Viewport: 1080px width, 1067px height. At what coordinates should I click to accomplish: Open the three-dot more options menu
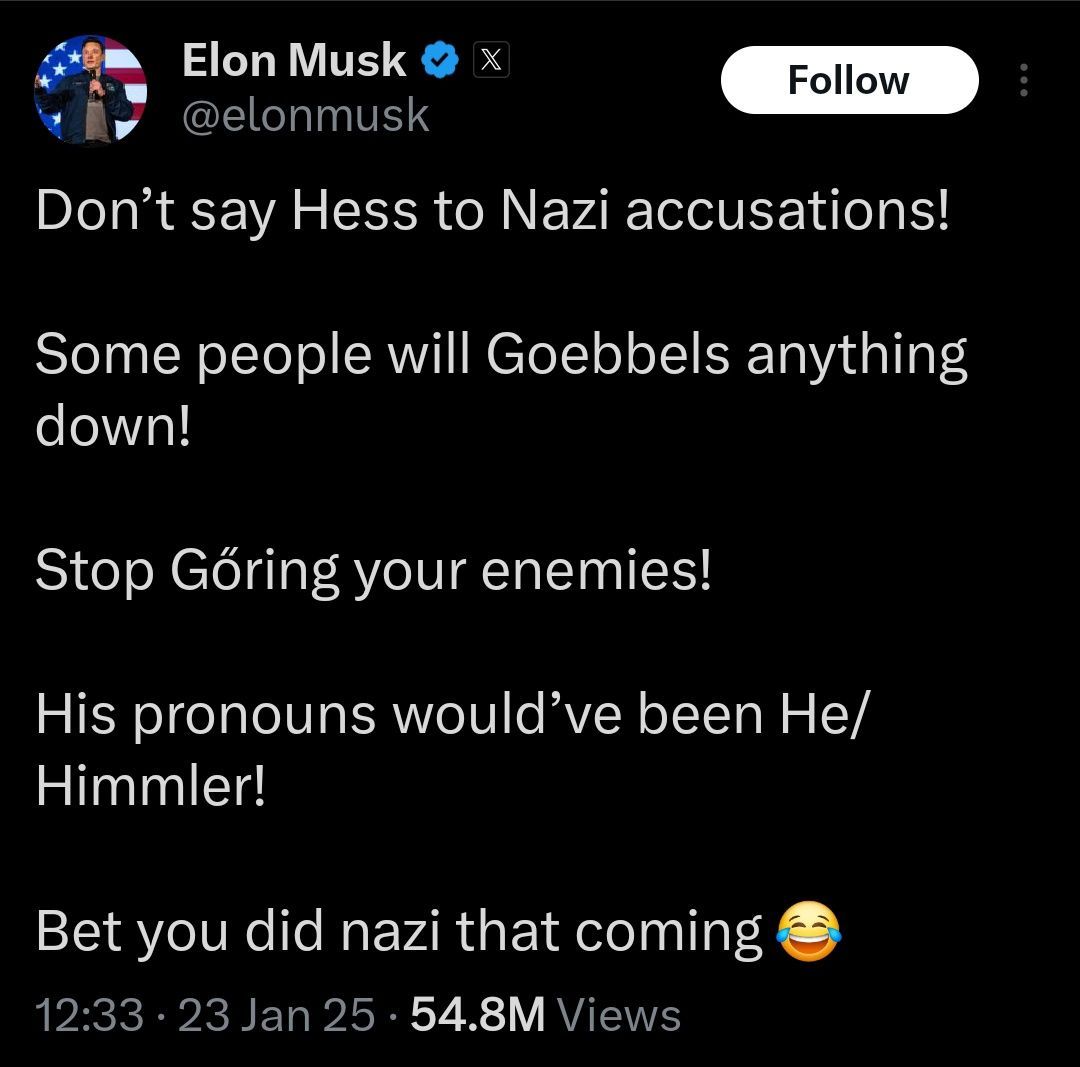1023,81
